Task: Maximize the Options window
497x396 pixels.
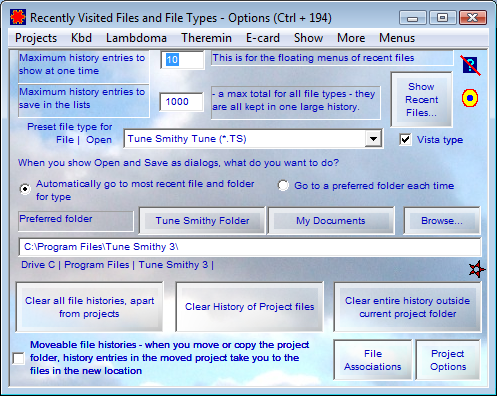Action: point(442,18)
